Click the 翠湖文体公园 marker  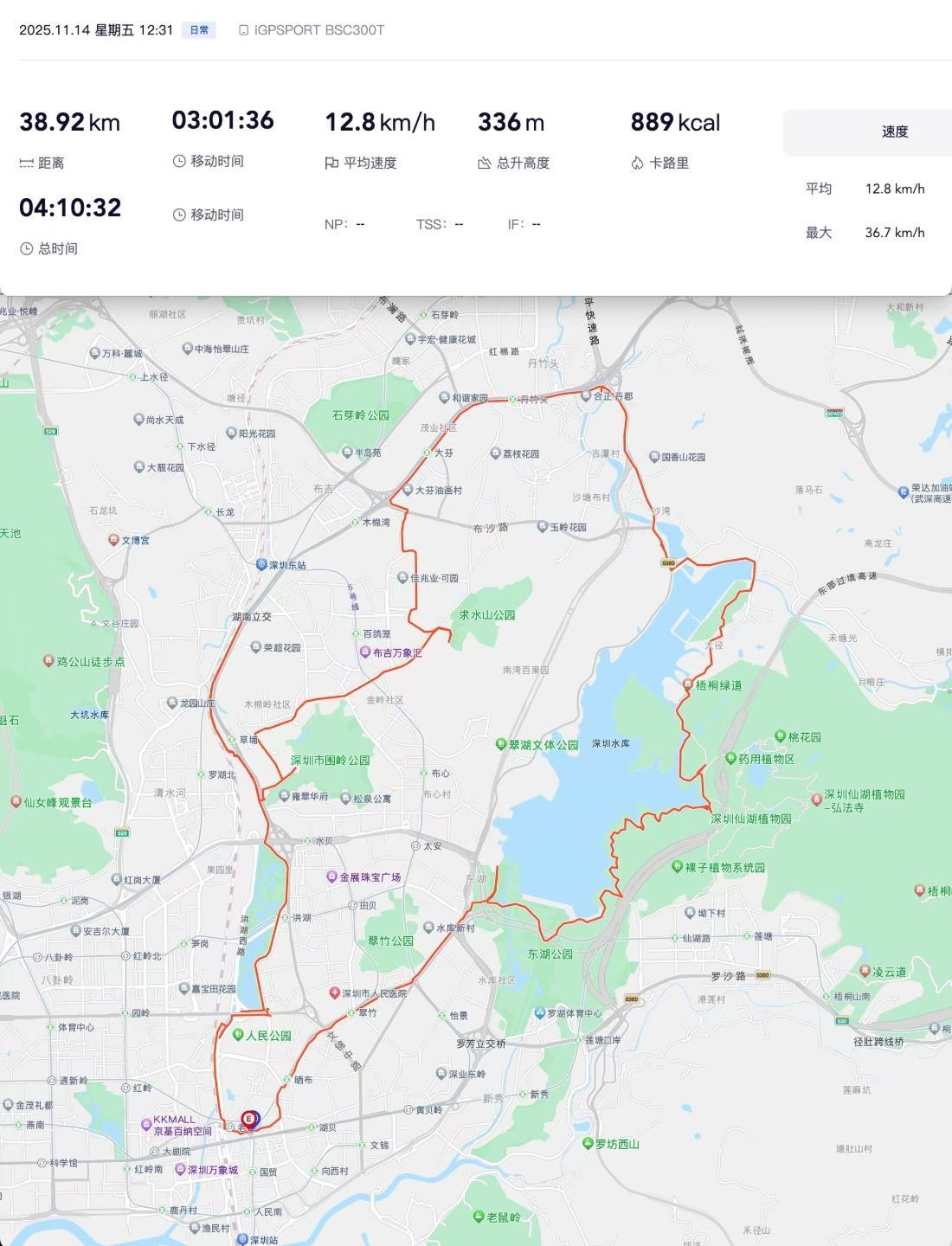[x=501, y=744]
